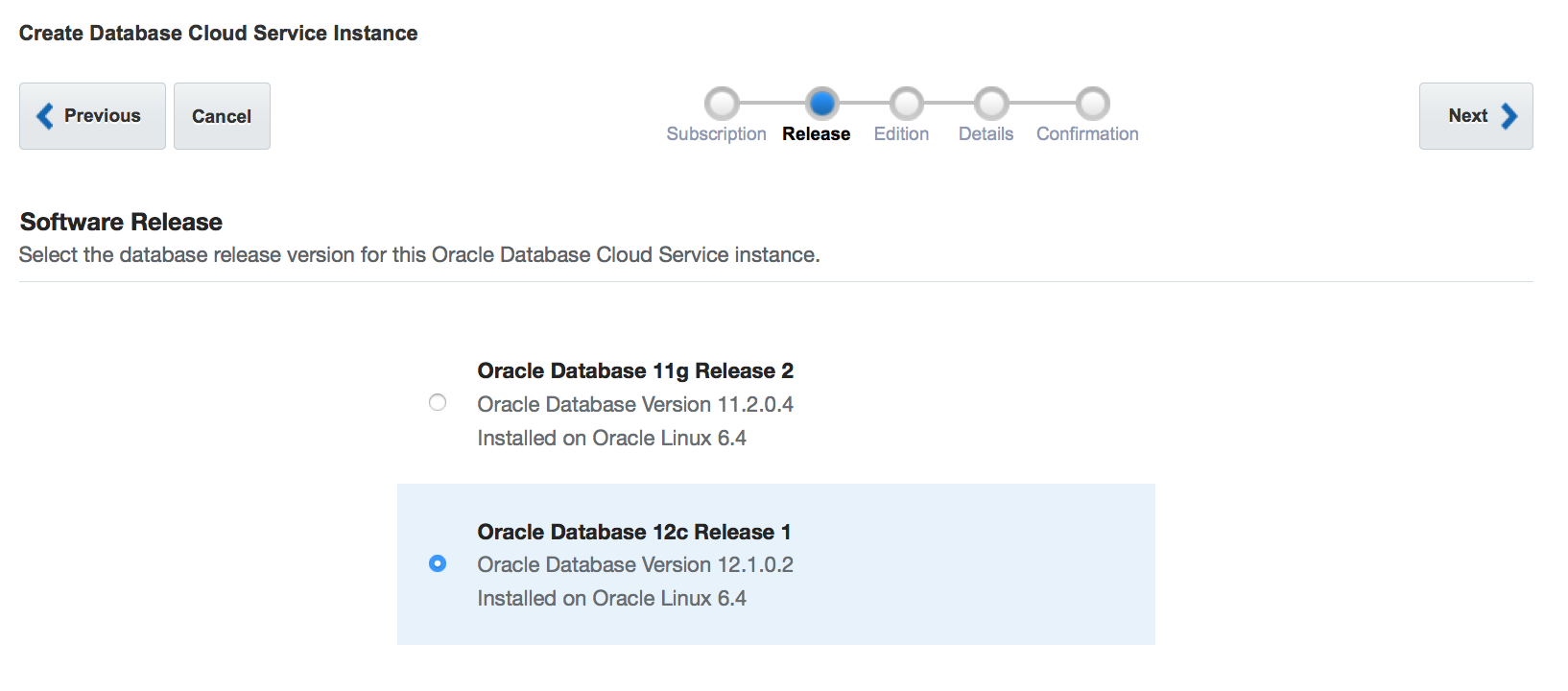Image resolution: width=1568 pixels, height=691 pixels.
Task: Click the Software Release heading
Action: (x=121, y=222)
